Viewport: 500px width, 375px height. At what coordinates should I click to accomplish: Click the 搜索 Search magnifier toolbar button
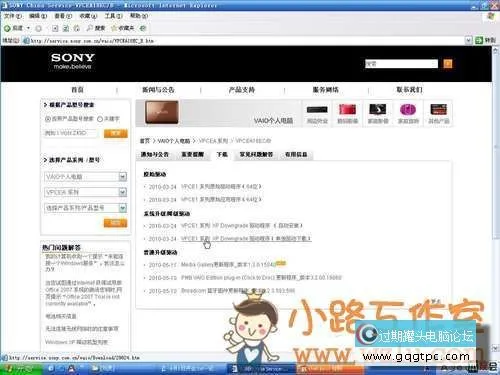pos(96,28)
